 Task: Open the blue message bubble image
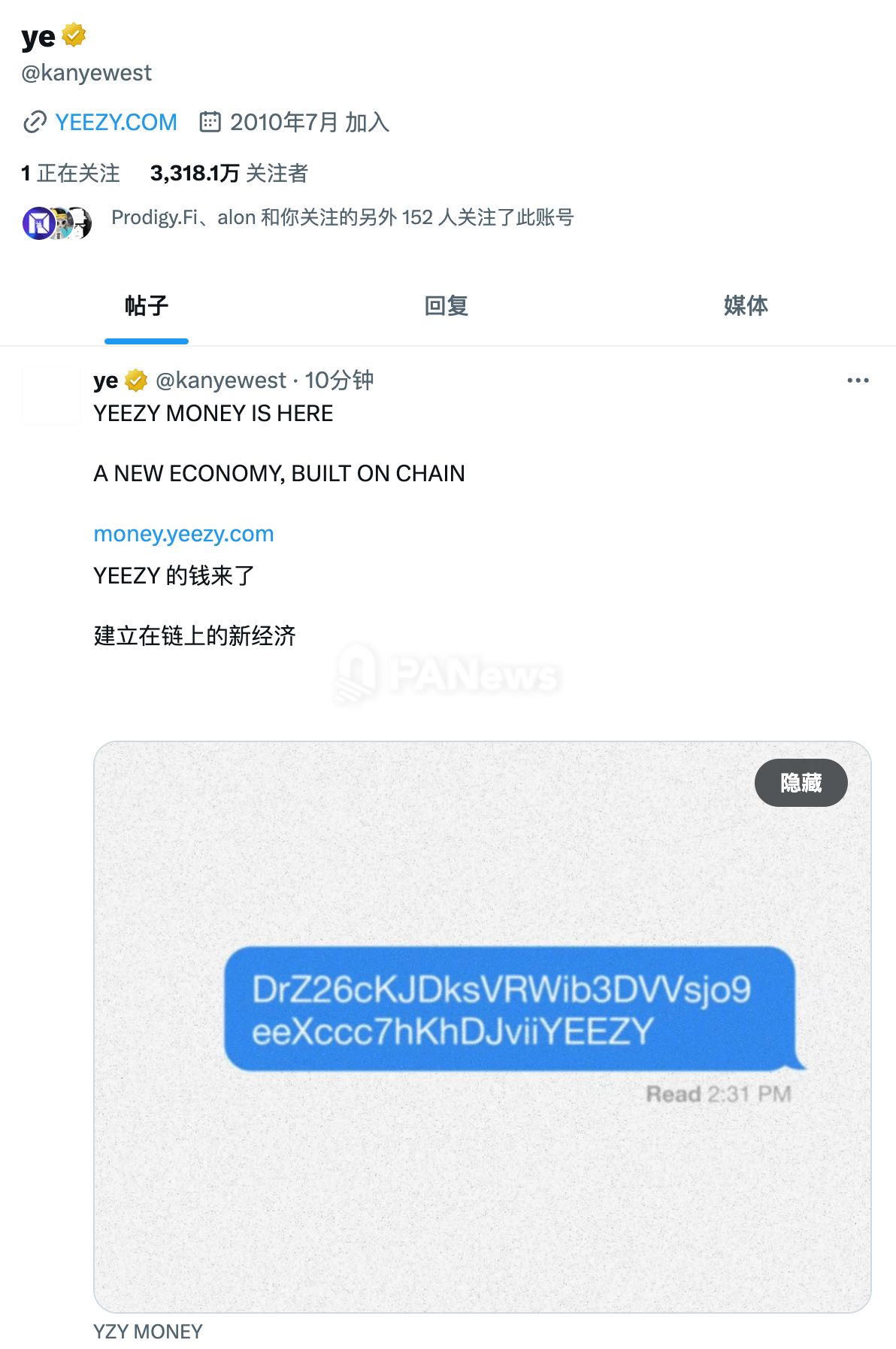click(x=510, y=1009)
